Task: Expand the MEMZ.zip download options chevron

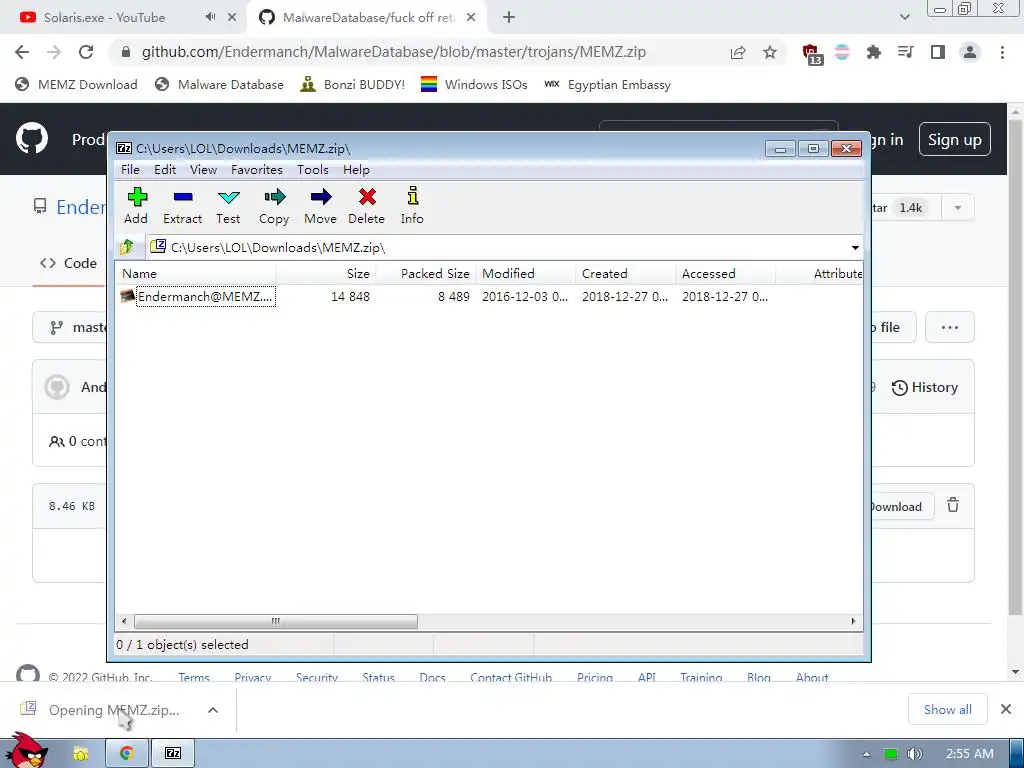Action: (x=213, y=710)
